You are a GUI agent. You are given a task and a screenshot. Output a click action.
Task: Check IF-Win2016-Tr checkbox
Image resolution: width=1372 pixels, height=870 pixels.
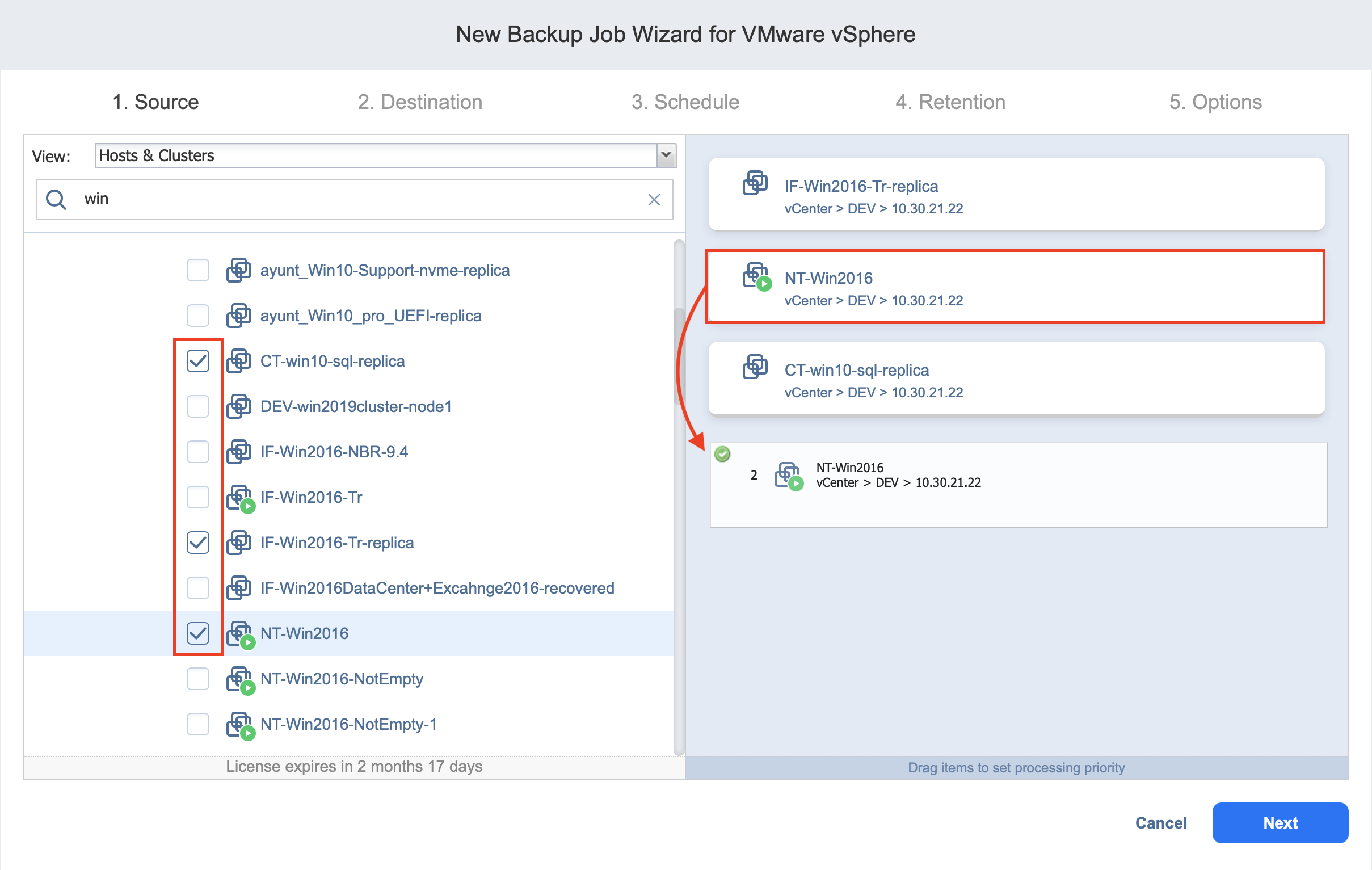[197, 497]
